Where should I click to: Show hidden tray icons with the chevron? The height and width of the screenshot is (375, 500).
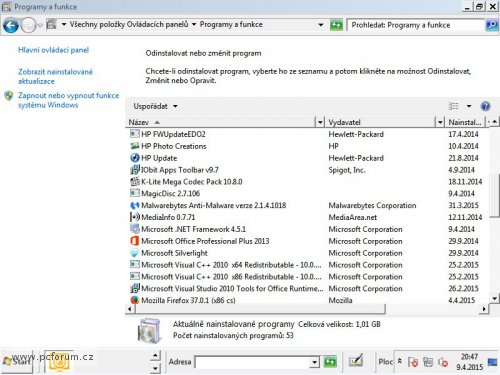(x=399, y=361)
